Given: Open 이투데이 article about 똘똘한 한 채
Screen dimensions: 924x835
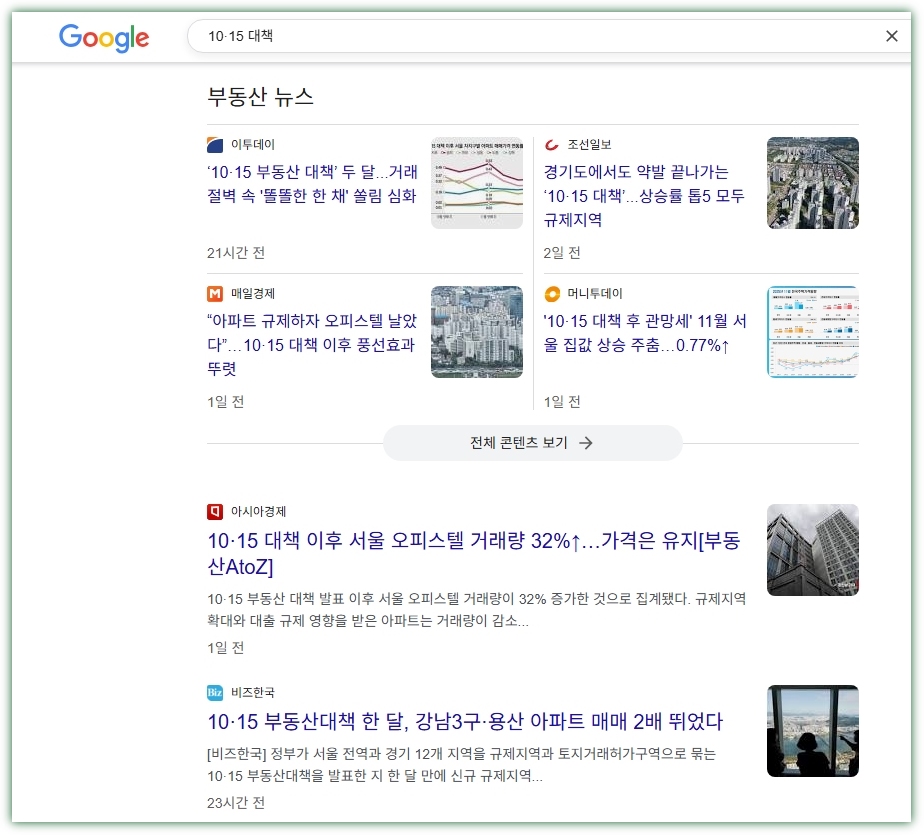Looking at the screenshot, I should click(312, 184).
